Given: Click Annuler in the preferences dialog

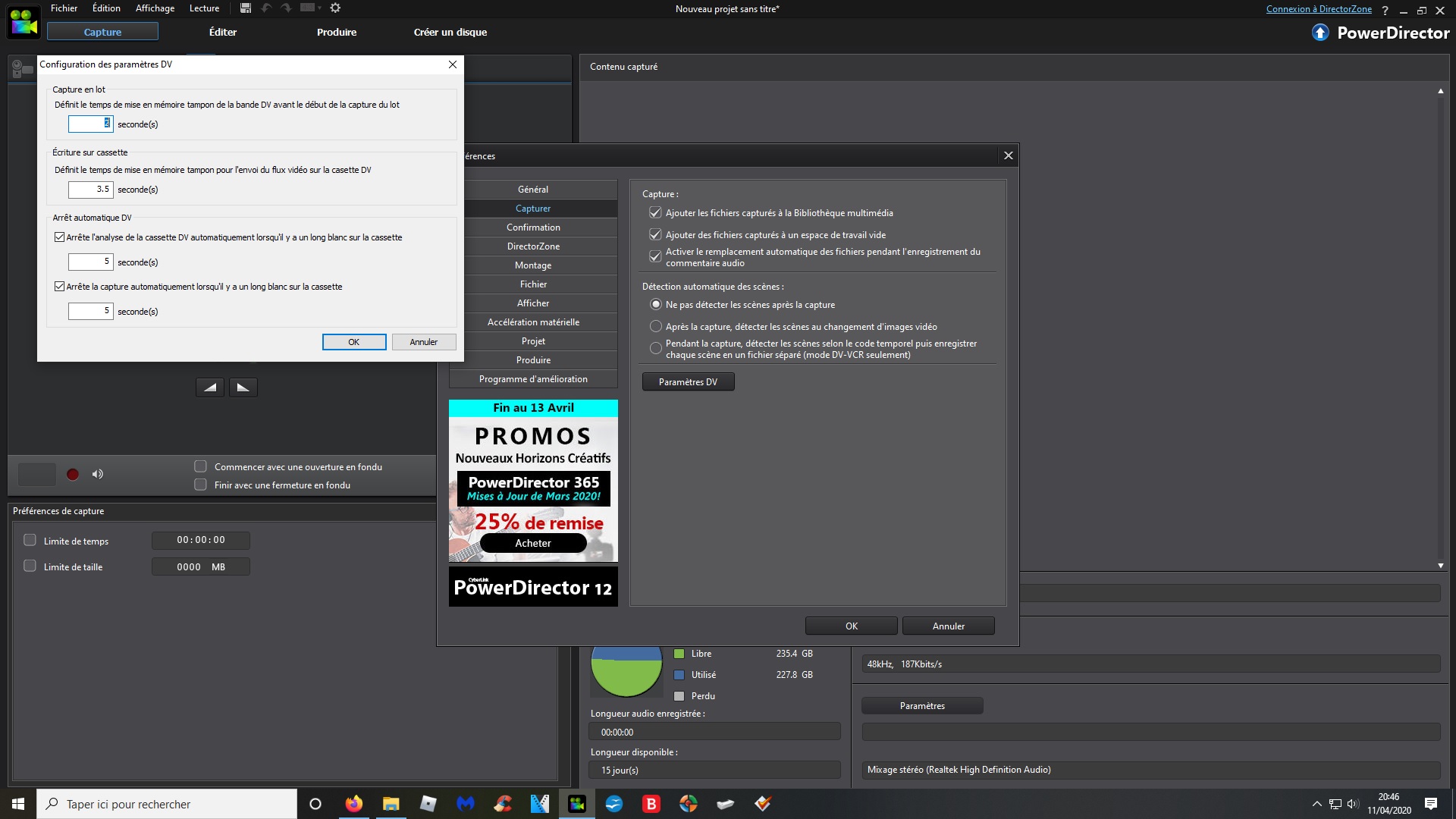Looking at the screenshot, I should 949,626.
